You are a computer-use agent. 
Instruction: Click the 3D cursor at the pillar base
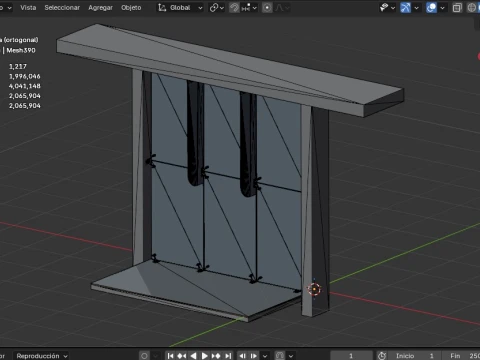[x=314, y=289]
